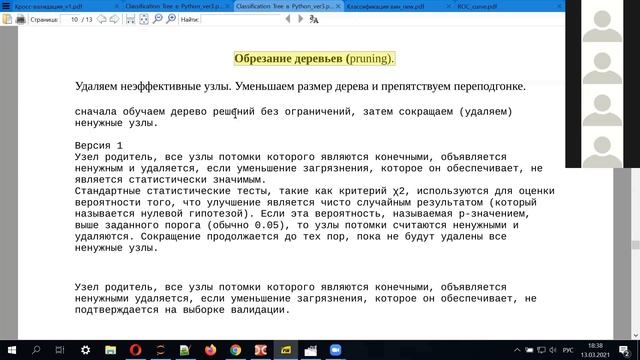640x360 pixels.
Task: Select the fourth participant avatar in the Zoom panel
Action: [x=602, y=151]
